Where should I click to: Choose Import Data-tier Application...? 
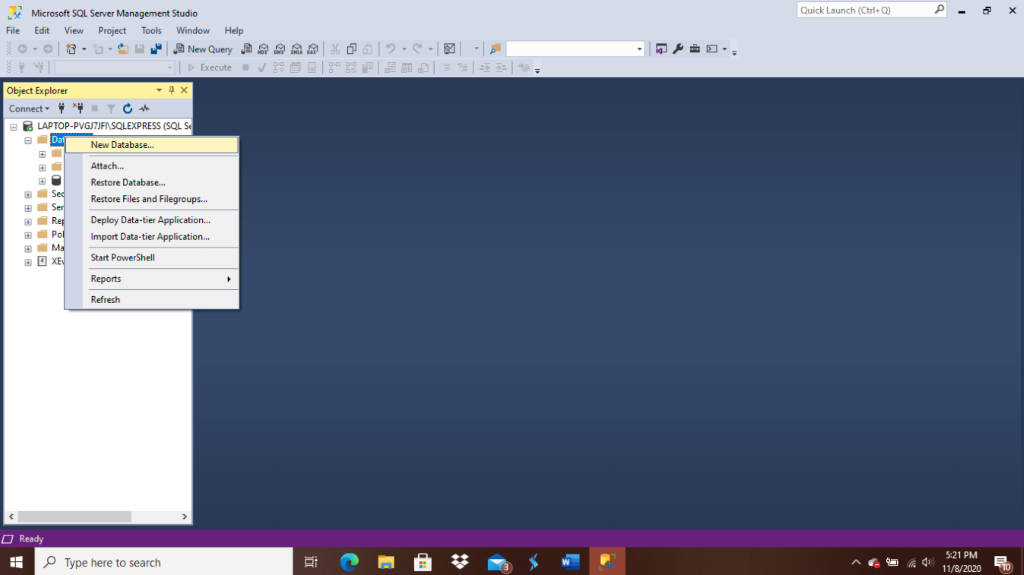(152, 237)
